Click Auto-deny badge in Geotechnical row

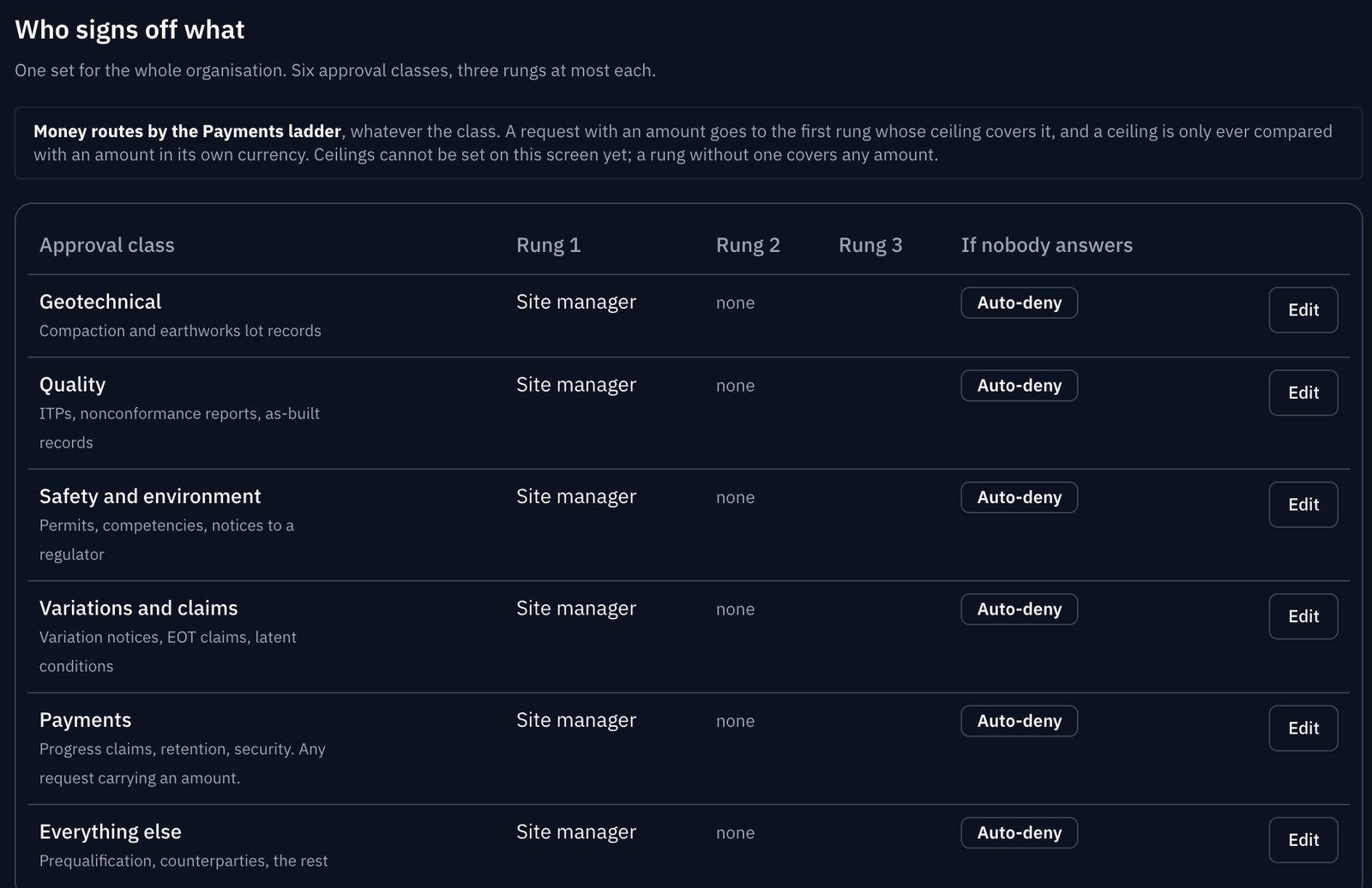[x=1019, y=303]
